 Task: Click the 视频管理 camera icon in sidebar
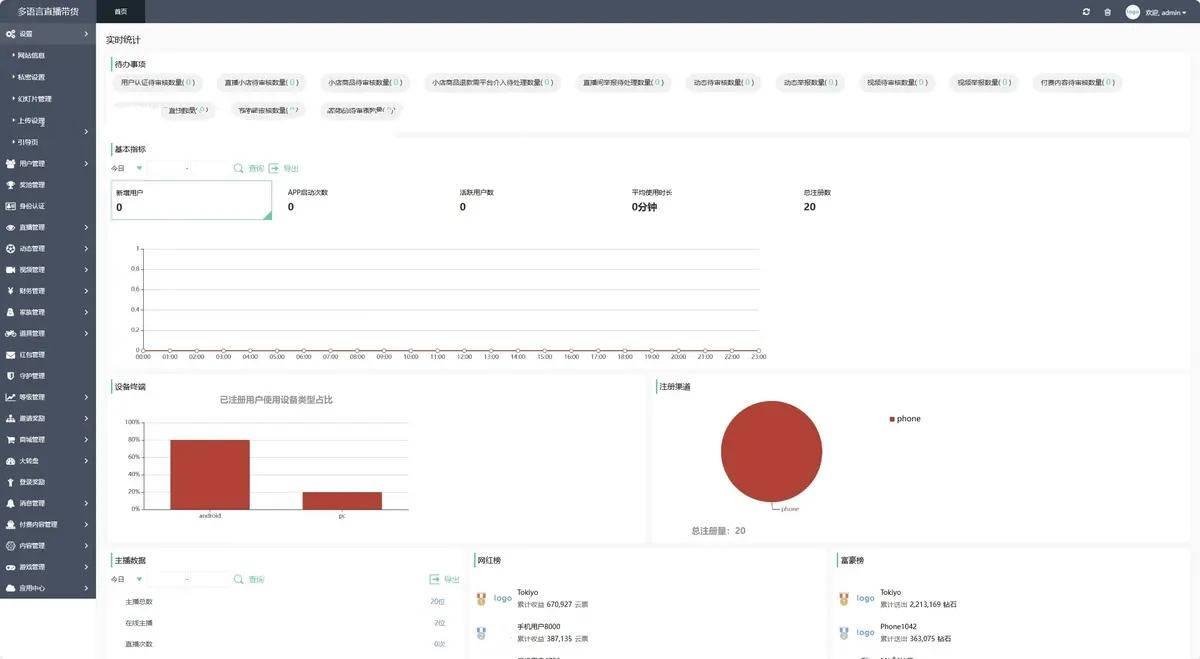click(x=10, y=270)
